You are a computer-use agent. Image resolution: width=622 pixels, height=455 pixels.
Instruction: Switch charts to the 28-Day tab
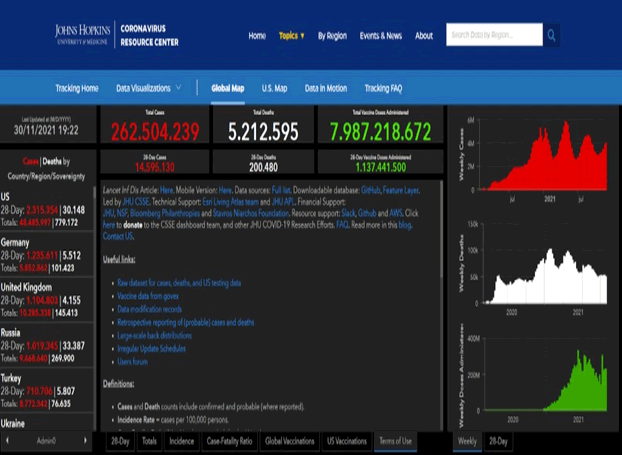[x=498, y=441]
